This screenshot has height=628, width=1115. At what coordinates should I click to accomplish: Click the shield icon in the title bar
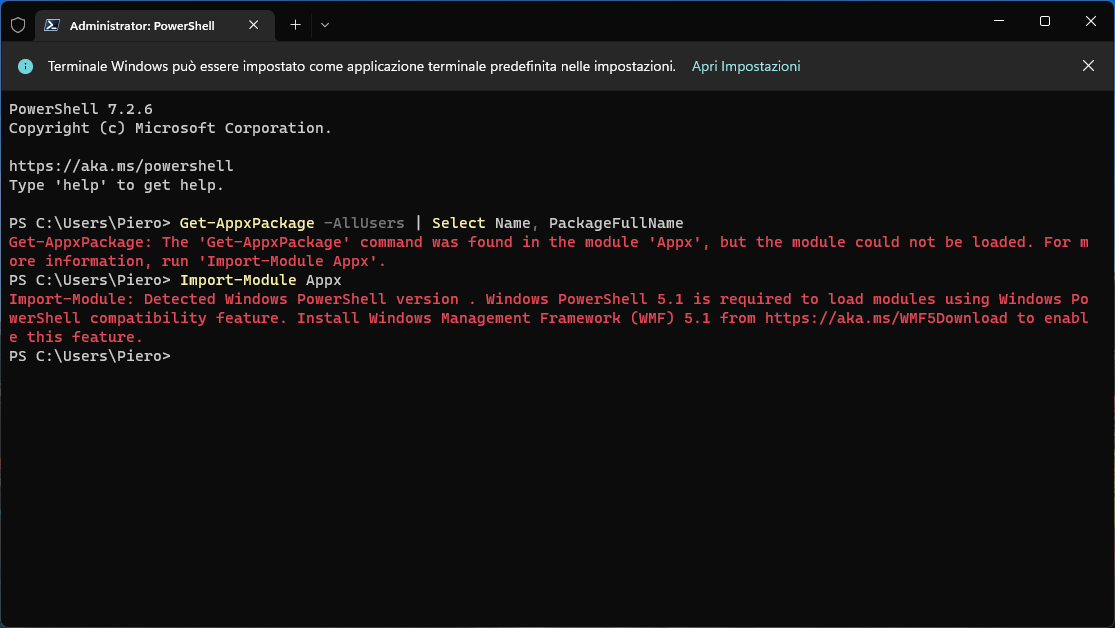pos(17,24)
